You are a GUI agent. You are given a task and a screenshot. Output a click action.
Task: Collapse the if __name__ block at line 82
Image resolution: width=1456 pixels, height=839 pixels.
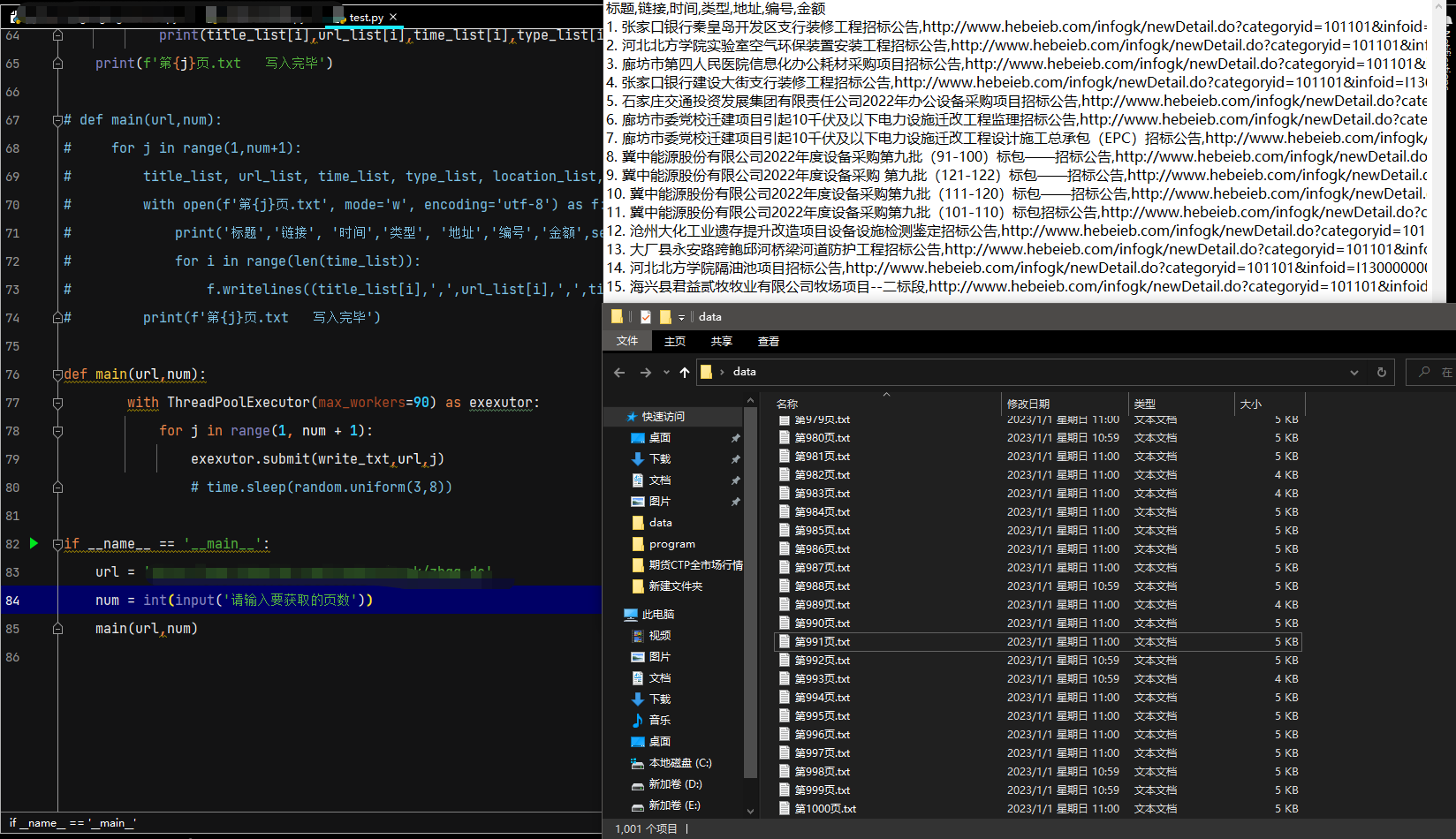(x=57, y=544)
